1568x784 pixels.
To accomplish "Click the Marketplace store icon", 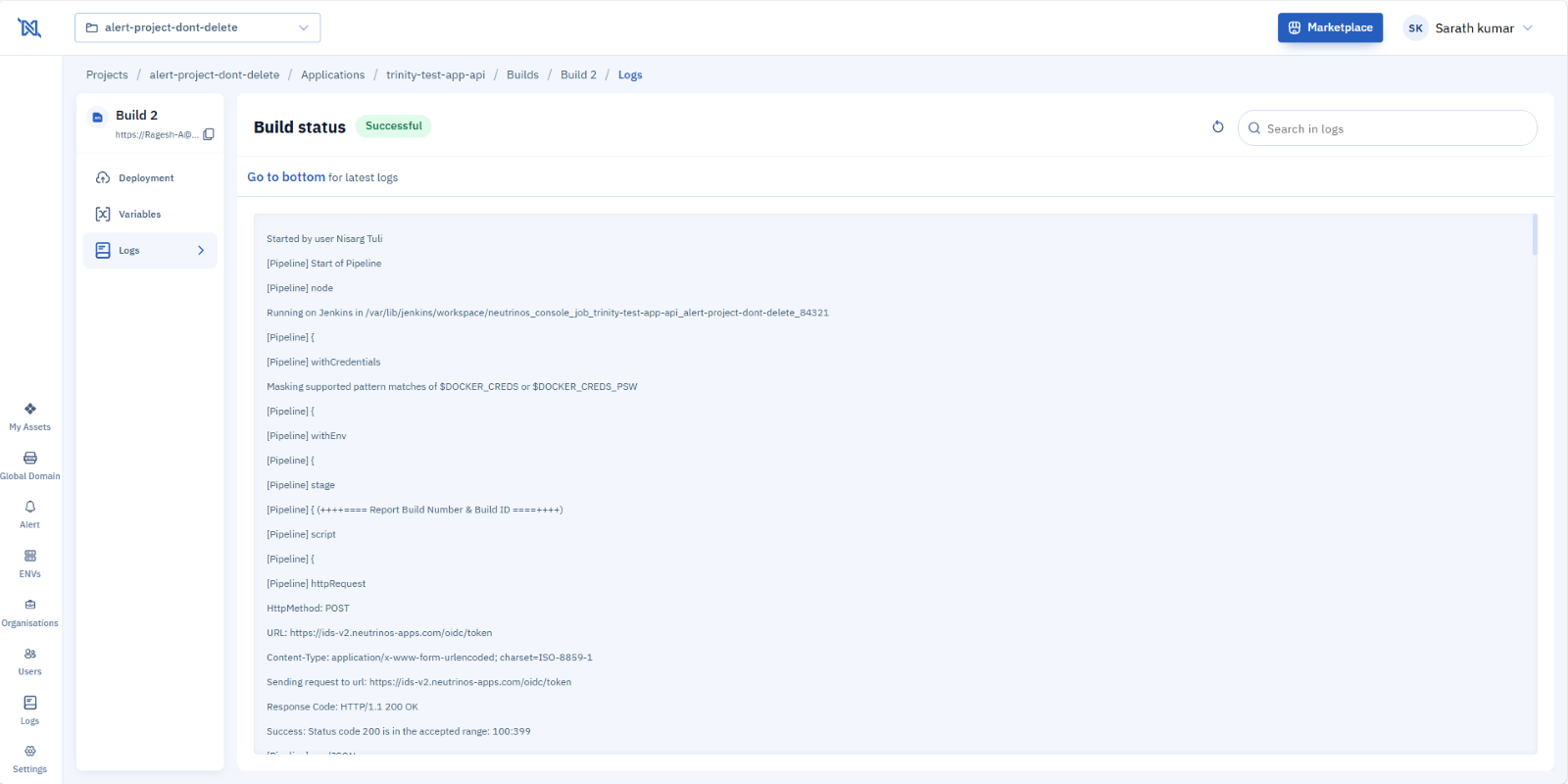I will point(1295,27).
